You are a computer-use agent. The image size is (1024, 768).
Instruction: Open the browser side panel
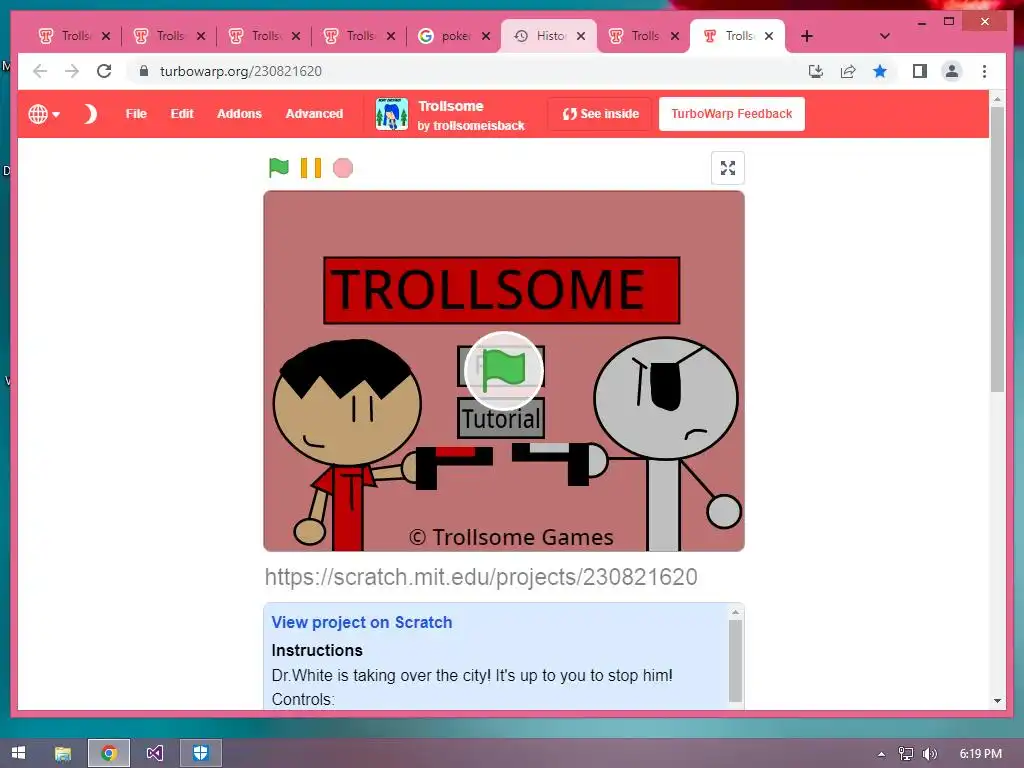point(920,71)
